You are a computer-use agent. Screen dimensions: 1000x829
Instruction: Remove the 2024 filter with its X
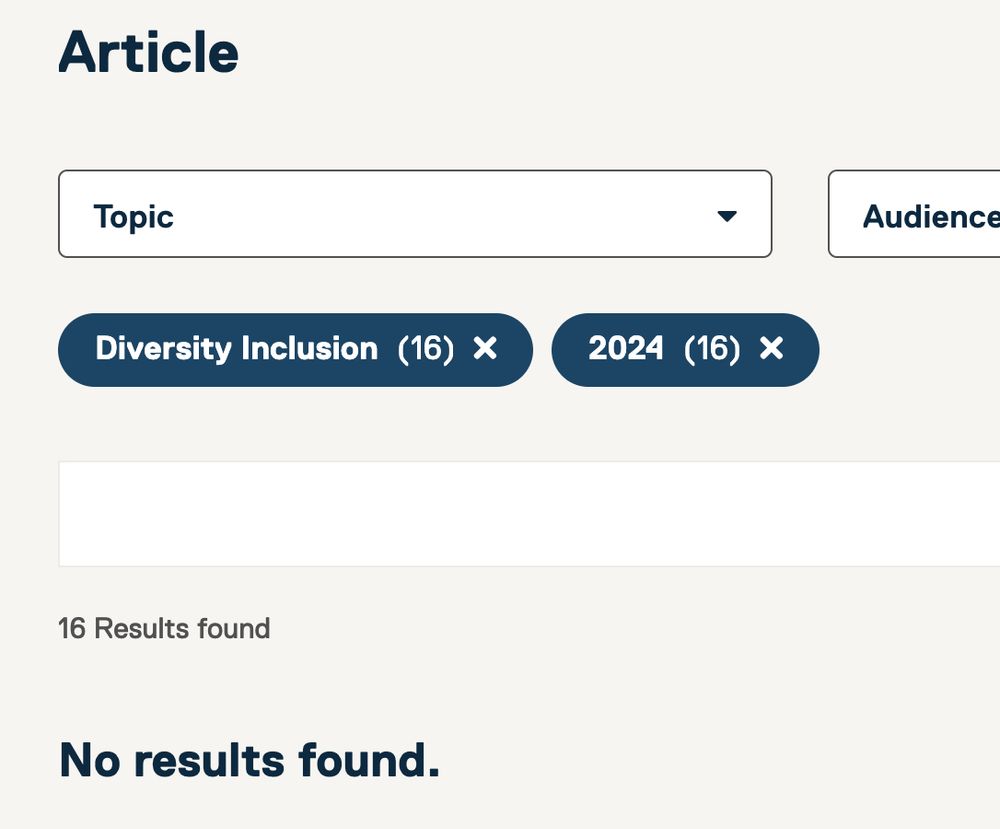click(771, 348)
